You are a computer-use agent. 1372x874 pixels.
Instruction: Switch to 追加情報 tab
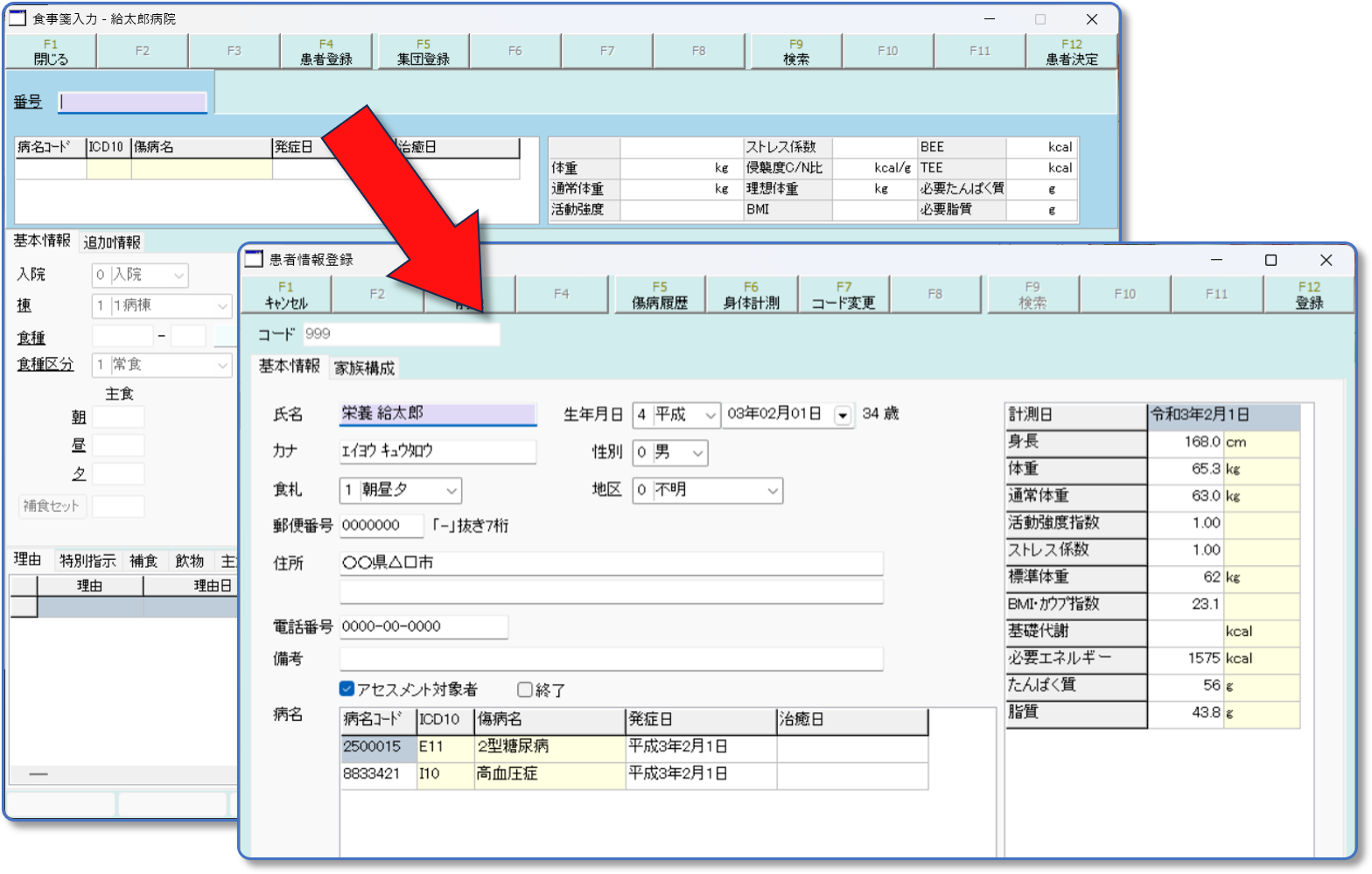112,242
